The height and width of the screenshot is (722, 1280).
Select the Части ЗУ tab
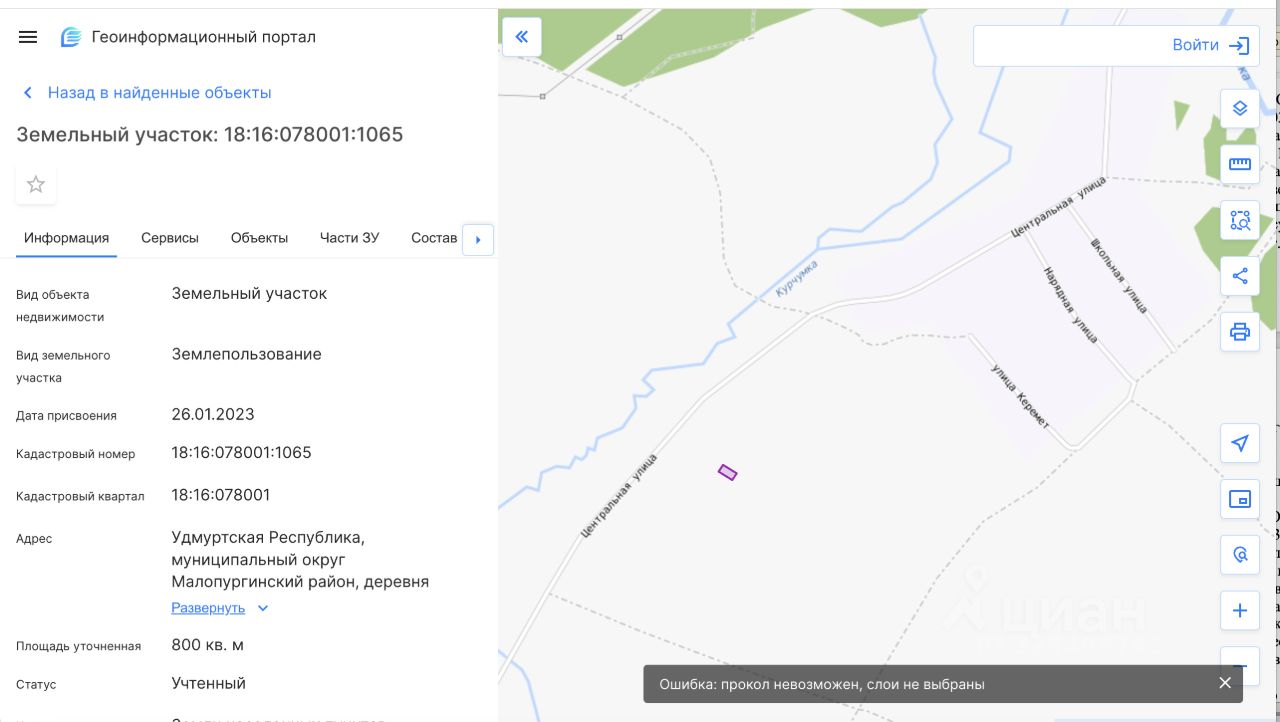click(x=349, y=238)
